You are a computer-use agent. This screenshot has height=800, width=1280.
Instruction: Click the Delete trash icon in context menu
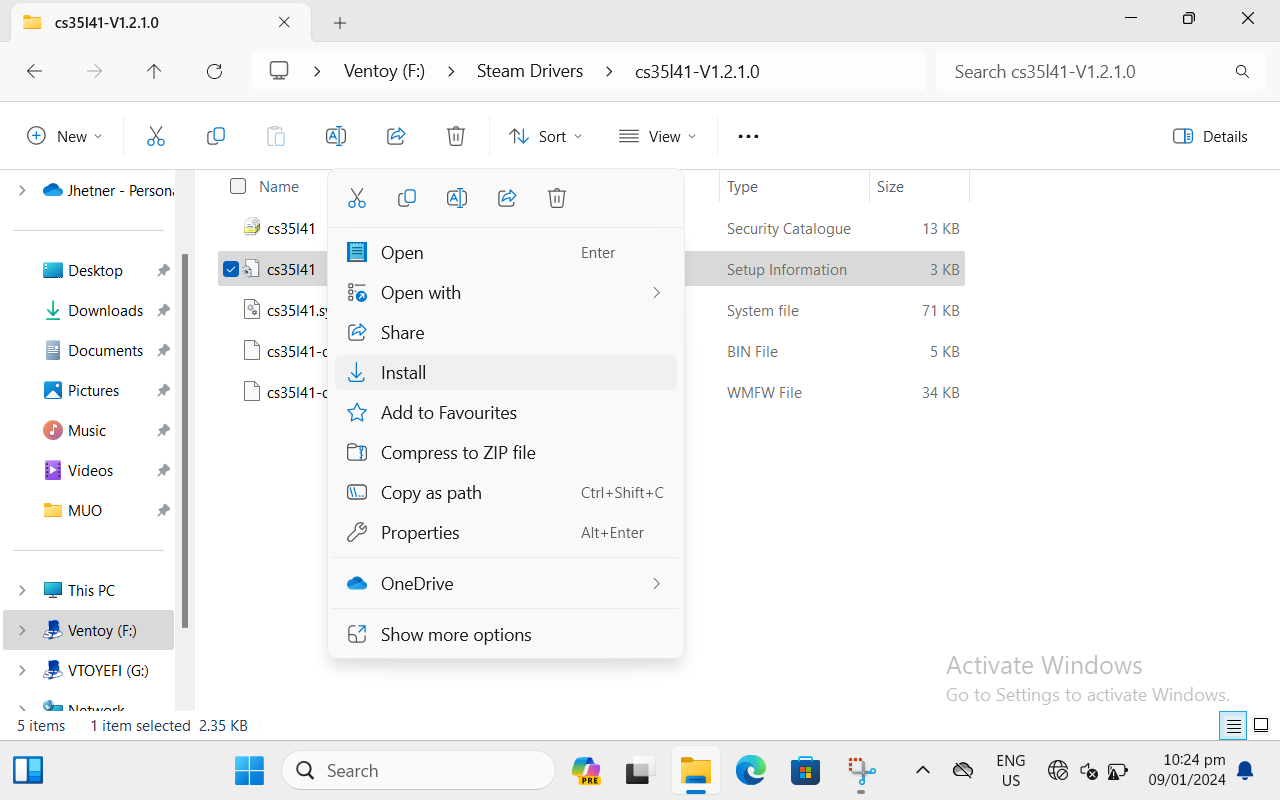tap(557, 198)
